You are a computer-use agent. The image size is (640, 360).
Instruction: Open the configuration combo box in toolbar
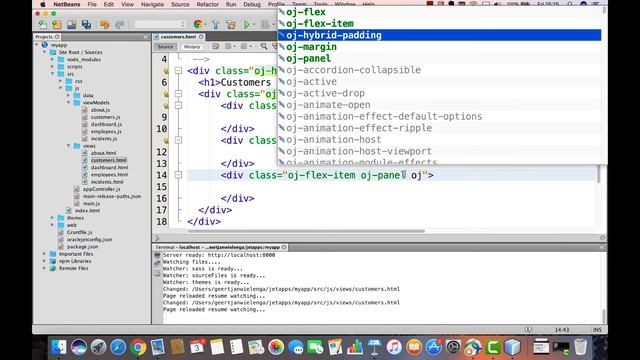[160, 25]
